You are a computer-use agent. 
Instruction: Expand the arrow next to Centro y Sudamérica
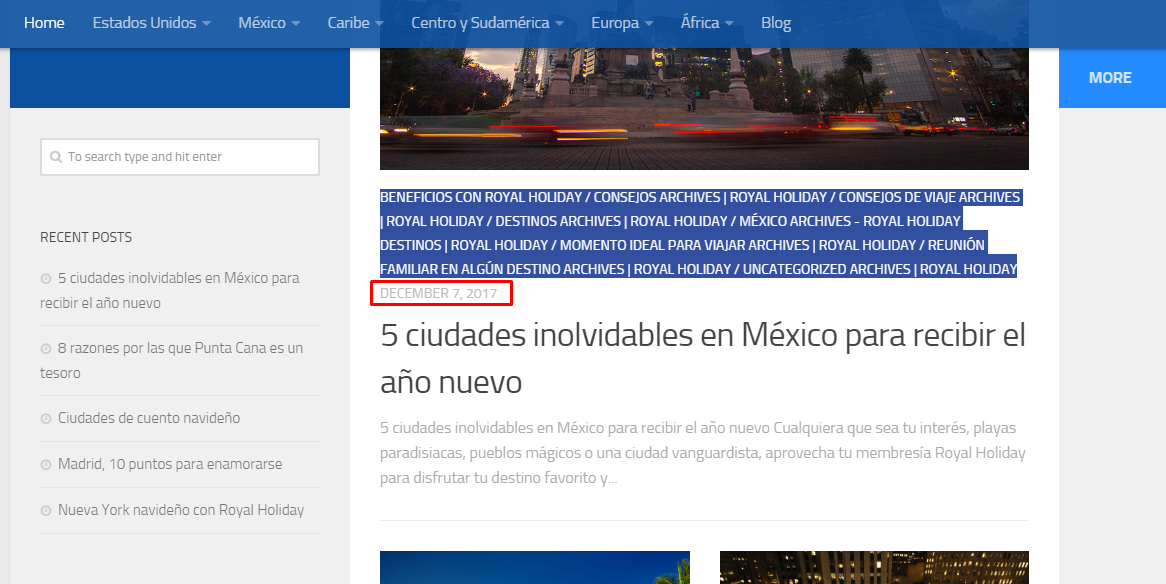click(x=559, y=24)
